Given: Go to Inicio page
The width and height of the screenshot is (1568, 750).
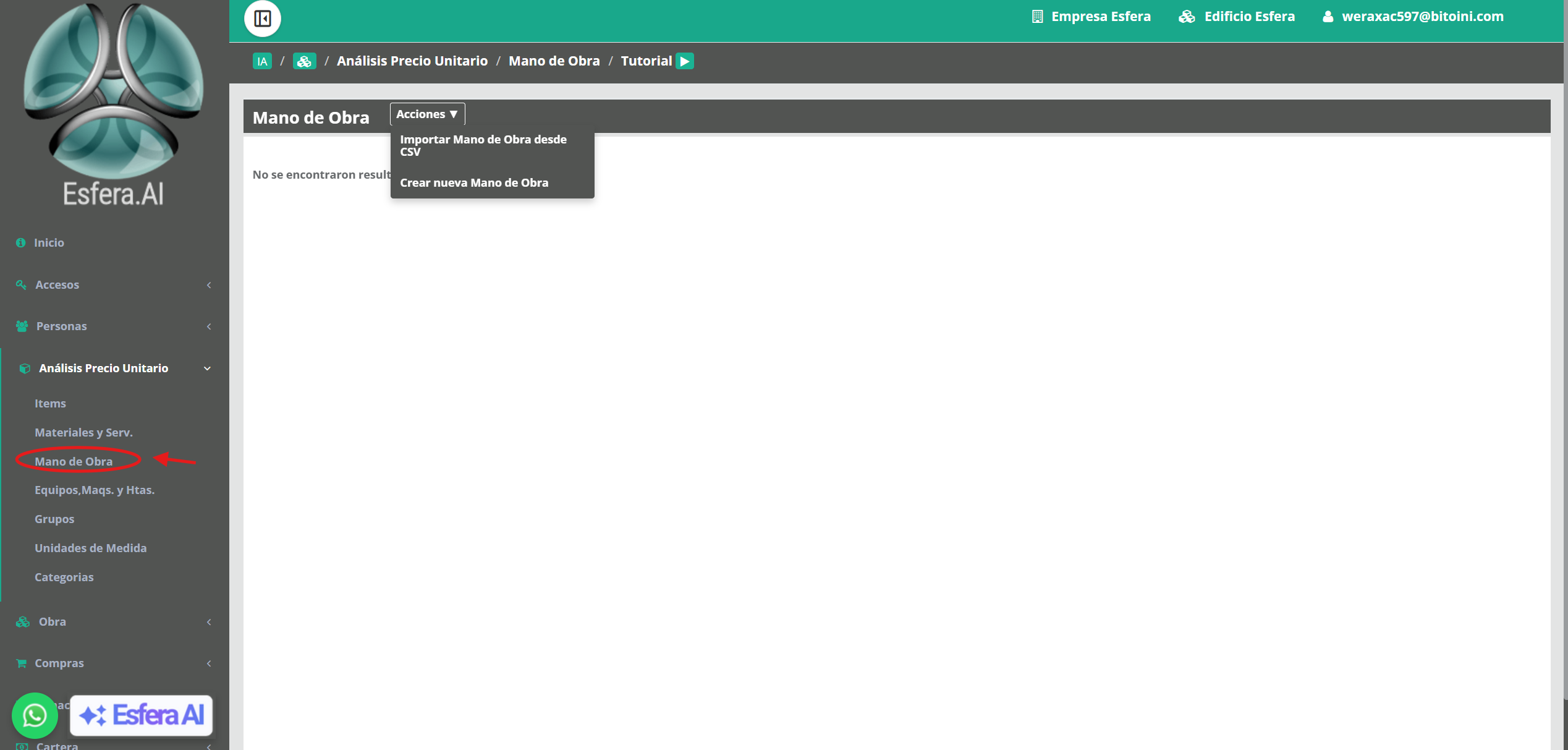Looking at the screenshot, I should pos(49,242).
